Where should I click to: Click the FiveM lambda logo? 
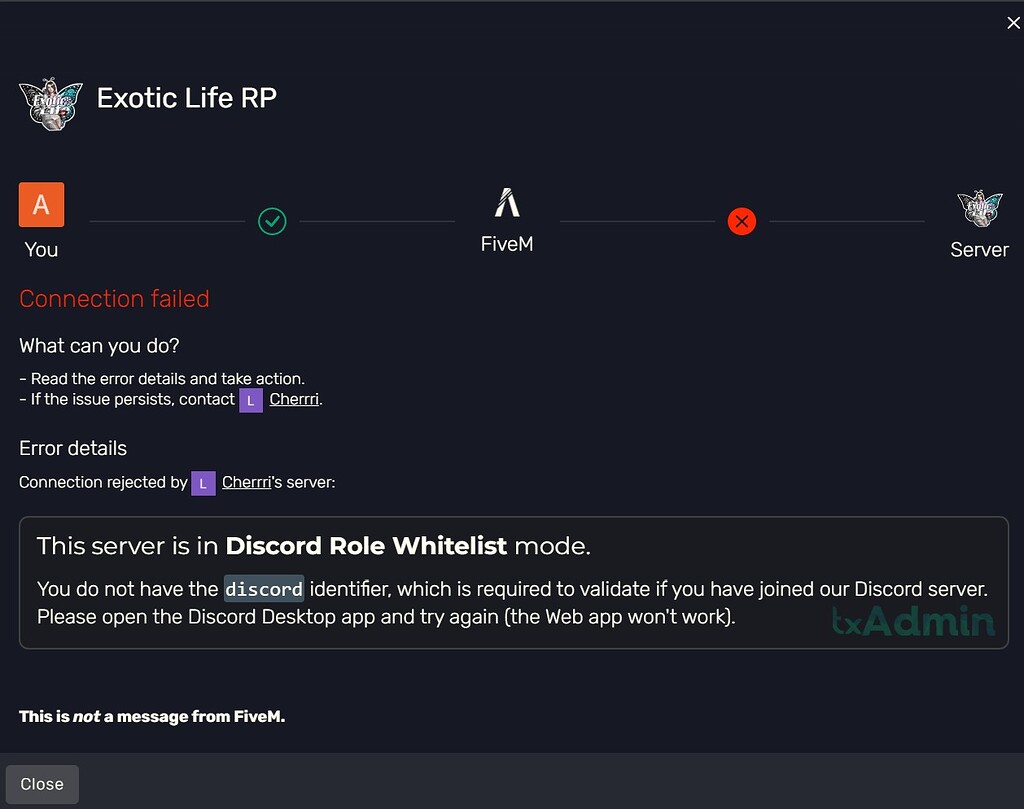tap(506, 201)
